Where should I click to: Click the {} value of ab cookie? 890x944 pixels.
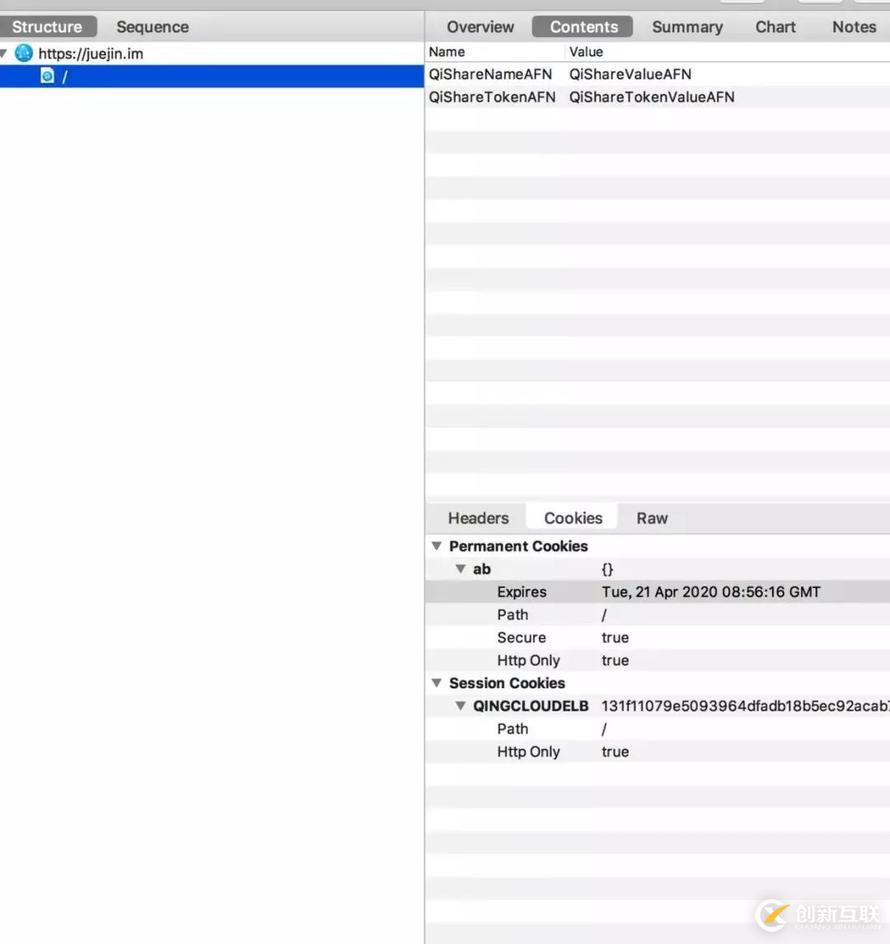607,569
